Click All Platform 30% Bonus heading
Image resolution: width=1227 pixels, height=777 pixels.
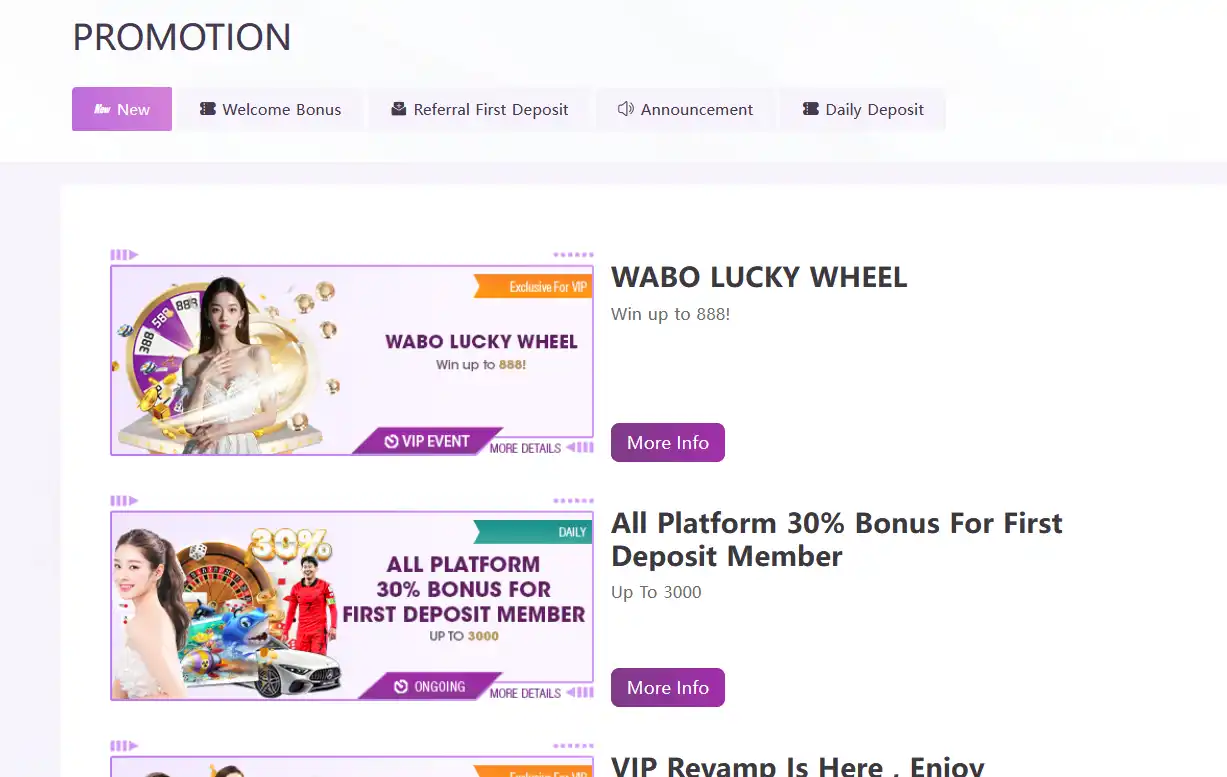point(837,539)
